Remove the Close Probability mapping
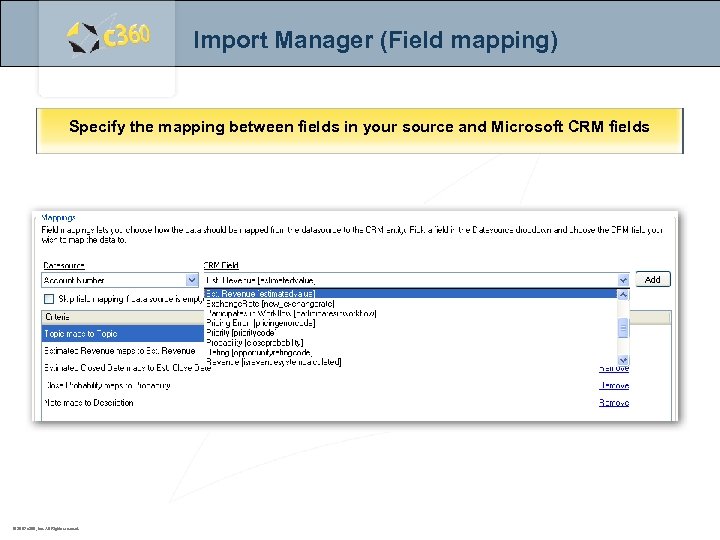 point(614,386)
